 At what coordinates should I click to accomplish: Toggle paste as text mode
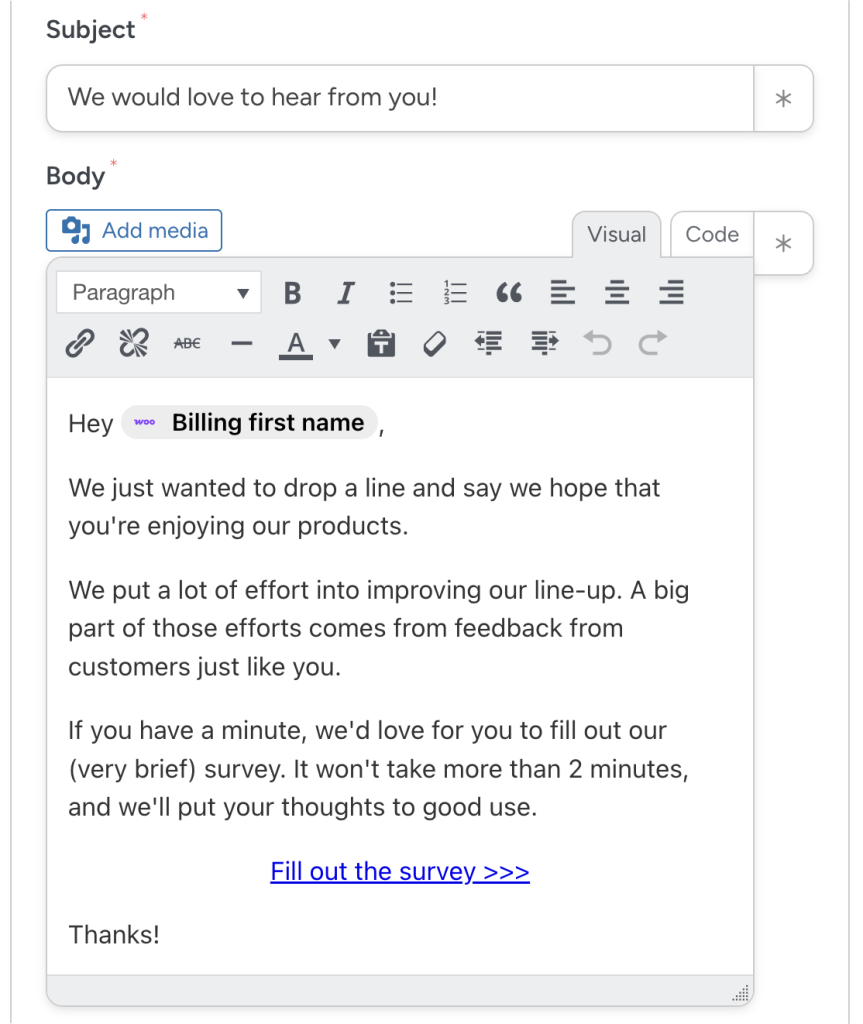[x=381, y=342]
